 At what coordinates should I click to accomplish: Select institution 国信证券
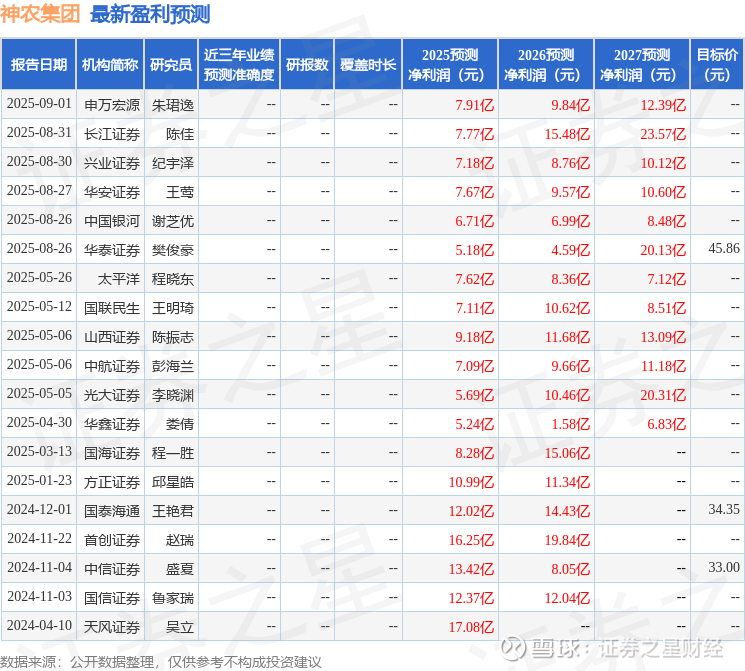(112, 598)
